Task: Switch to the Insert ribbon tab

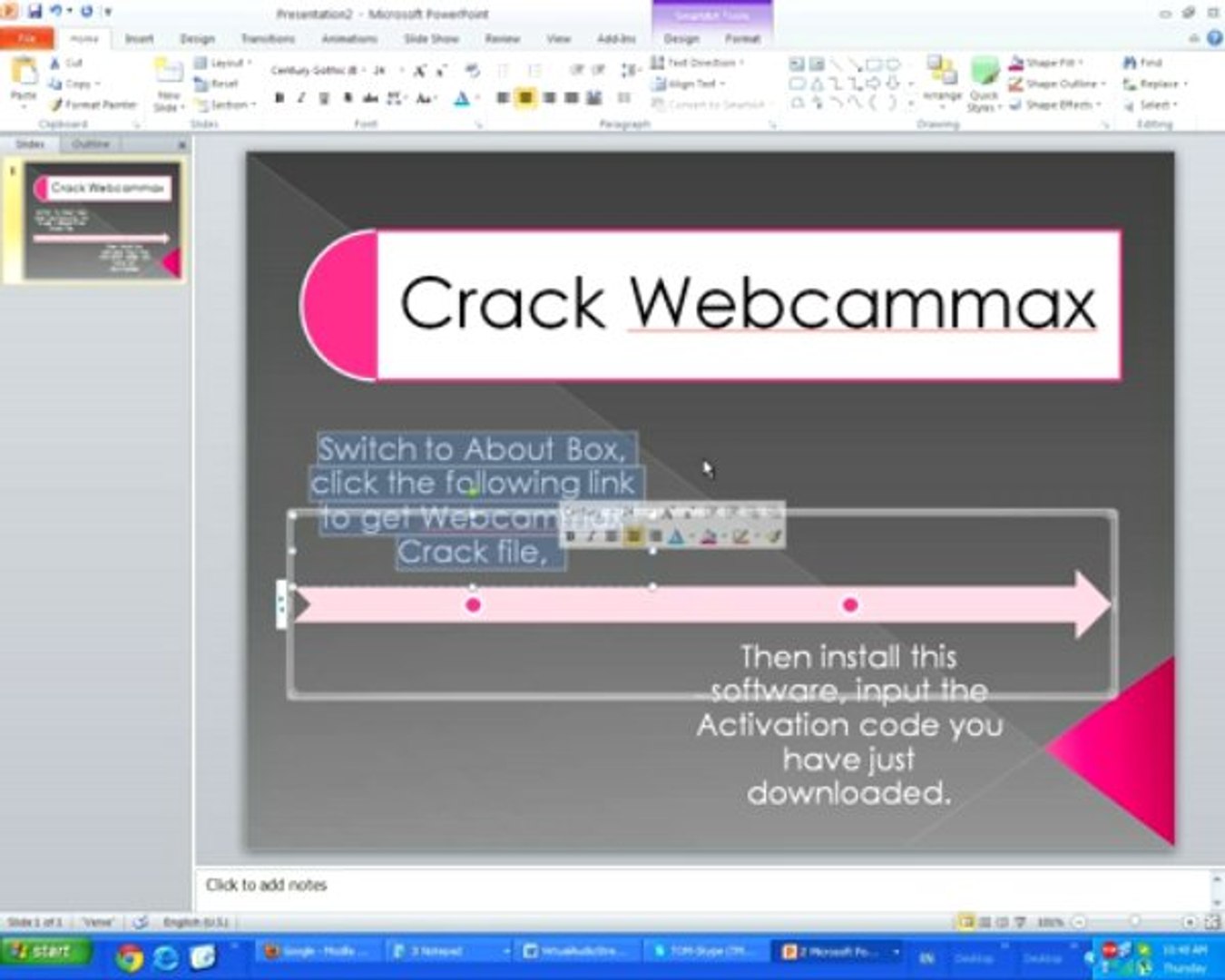Action: pos(139,39)
